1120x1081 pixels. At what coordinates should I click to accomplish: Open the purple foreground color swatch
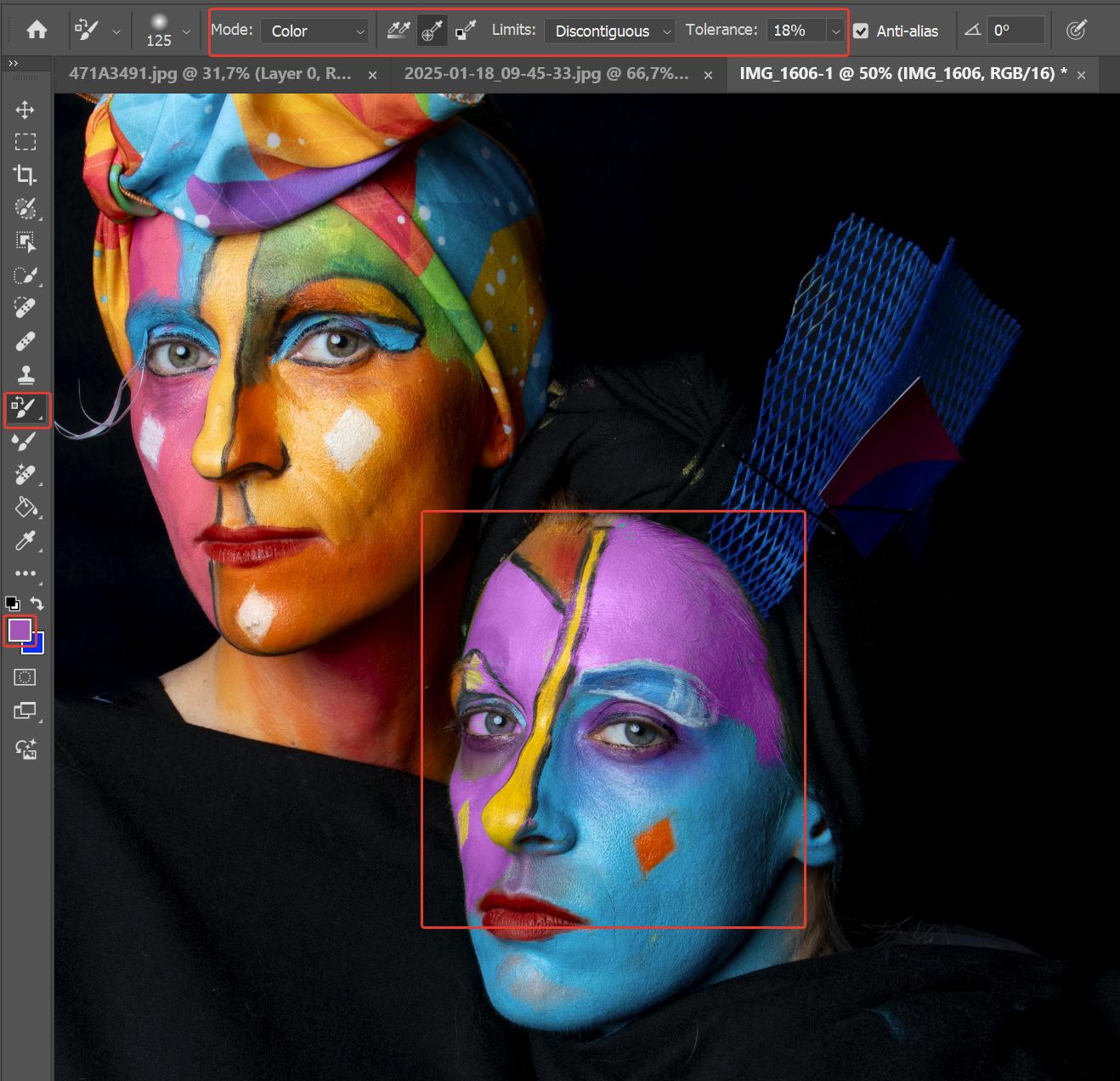(x=19, y=630)
